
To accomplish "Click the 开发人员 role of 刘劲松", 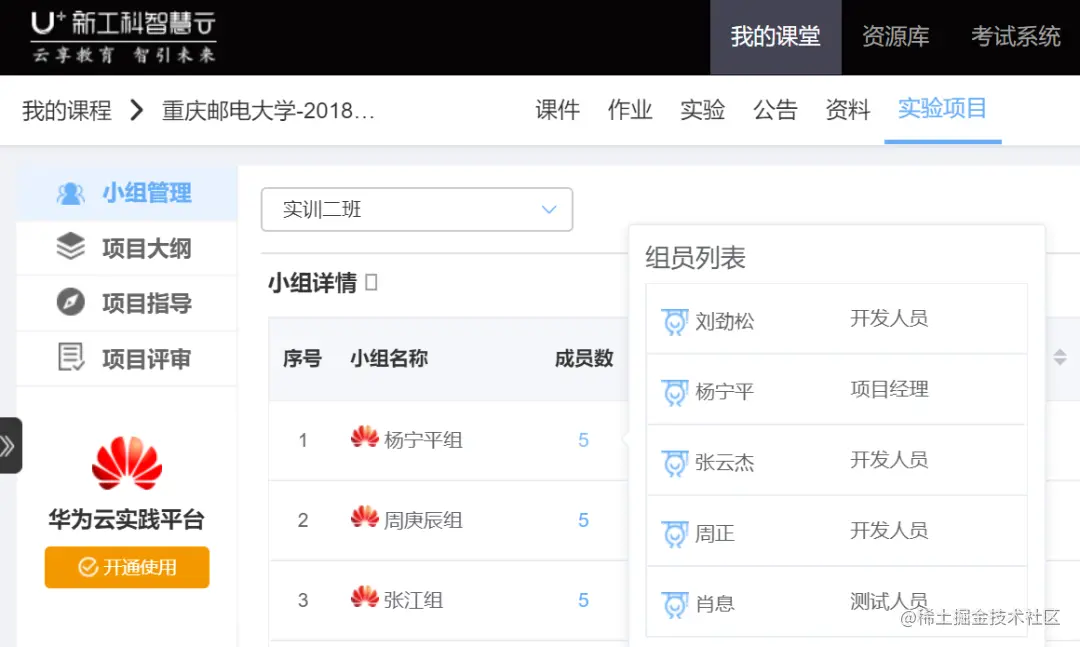I will [889, 318].
